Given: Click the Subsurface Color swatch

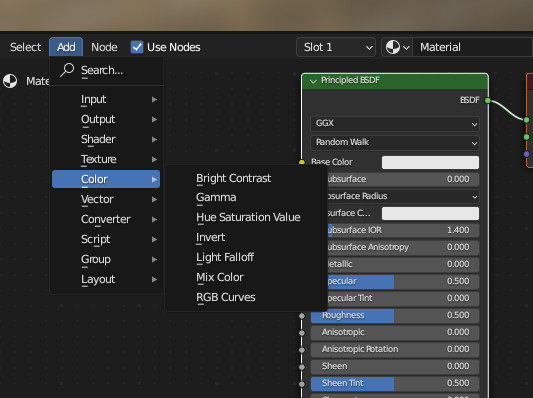Looking at the screenshot, I should pos(430,213).
